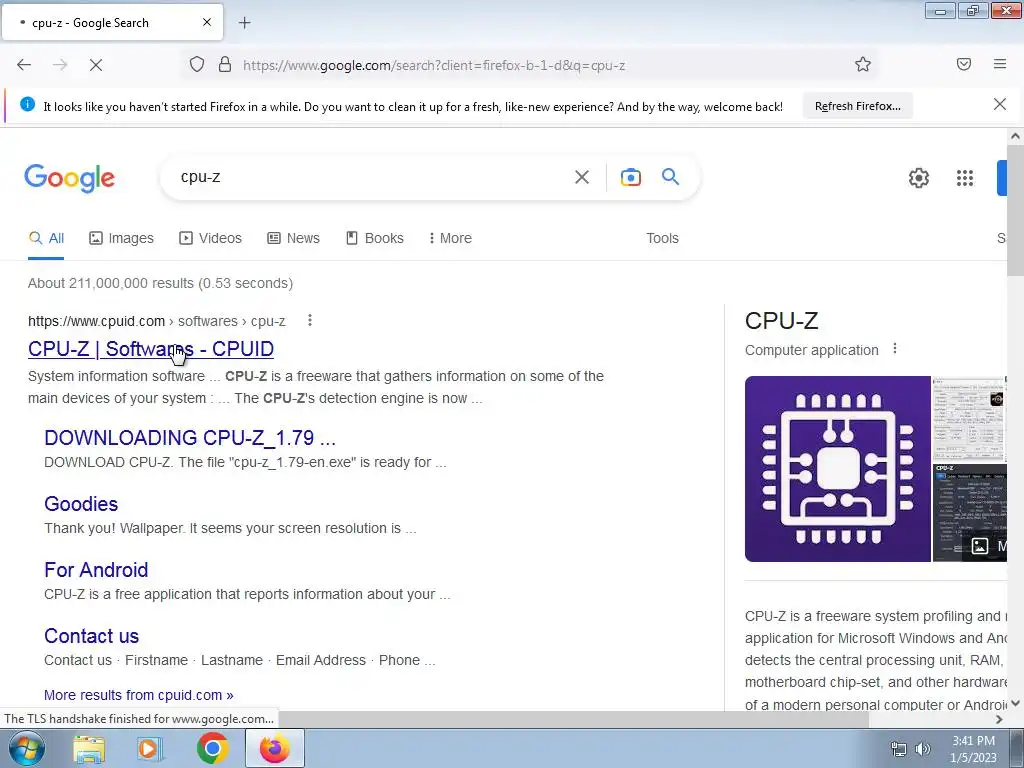View site info via the padlock icon
Viewport: 1024px width, 768px height.
coord(225,64)
